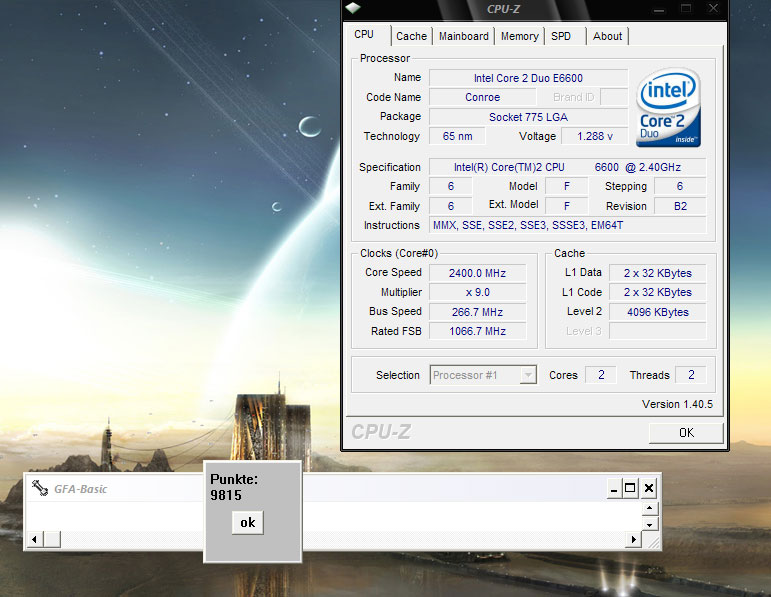Click the Revision value 'B2'
771x597 pixels.
tap(680, 206)
